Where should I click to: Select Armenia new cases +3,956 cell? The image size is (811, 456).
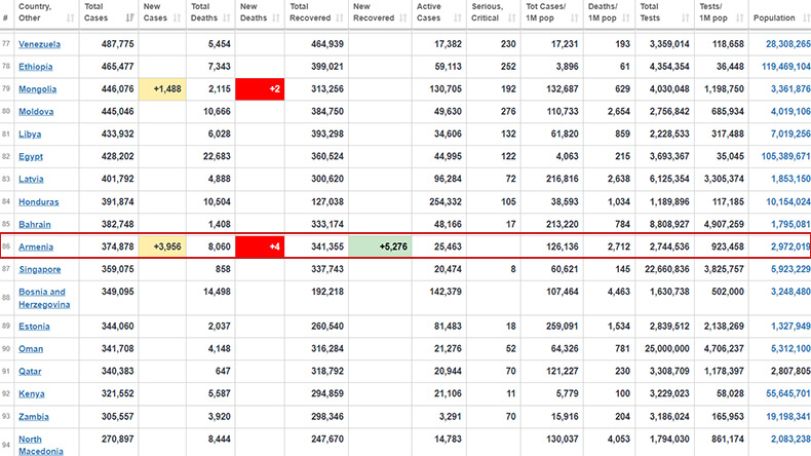[x=162, y=247]
